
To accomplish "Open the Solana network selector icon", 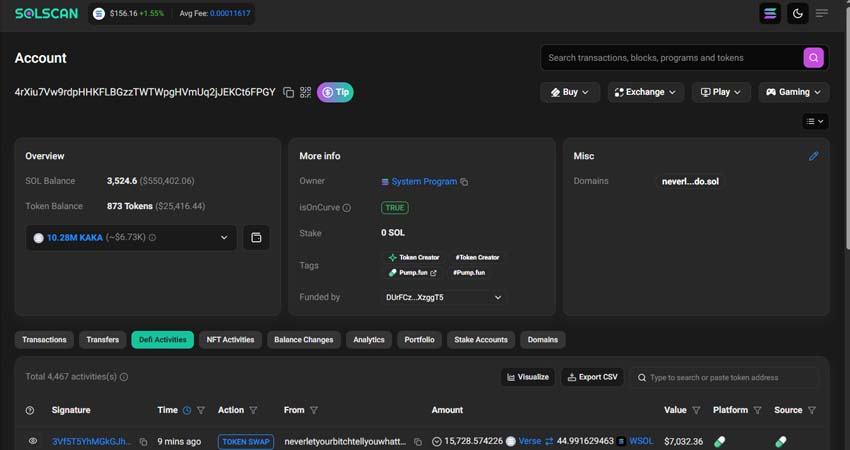I will tap(770, 13).
